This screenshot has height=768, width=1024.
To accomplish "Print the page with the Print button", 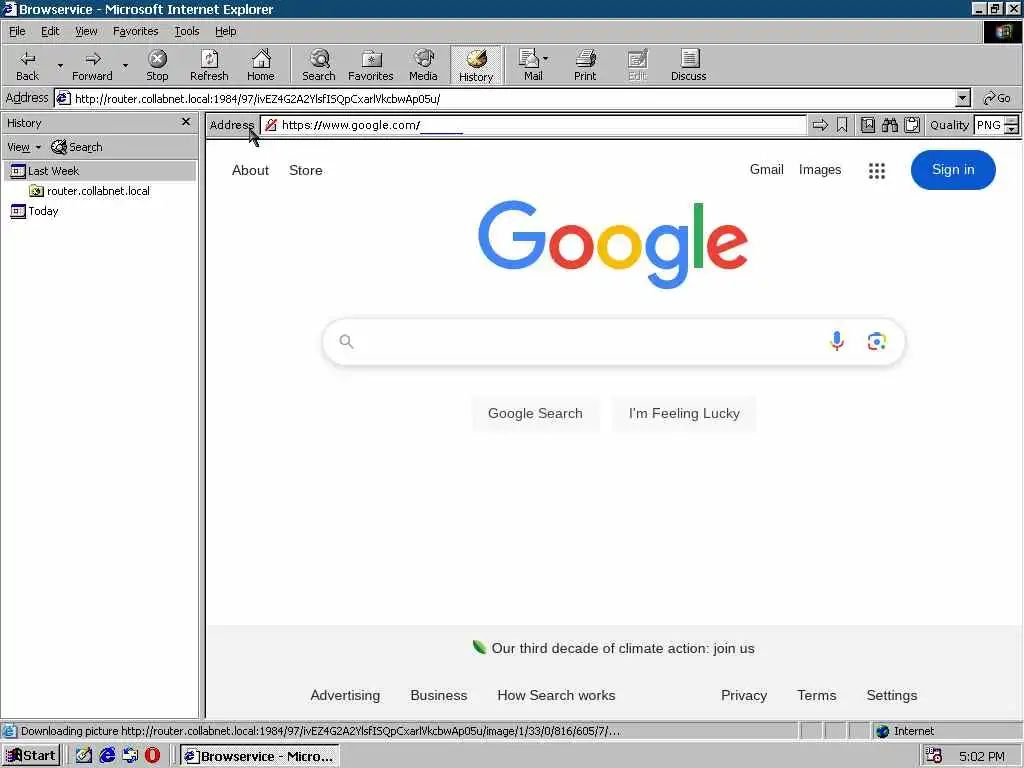I will [585, 65].
